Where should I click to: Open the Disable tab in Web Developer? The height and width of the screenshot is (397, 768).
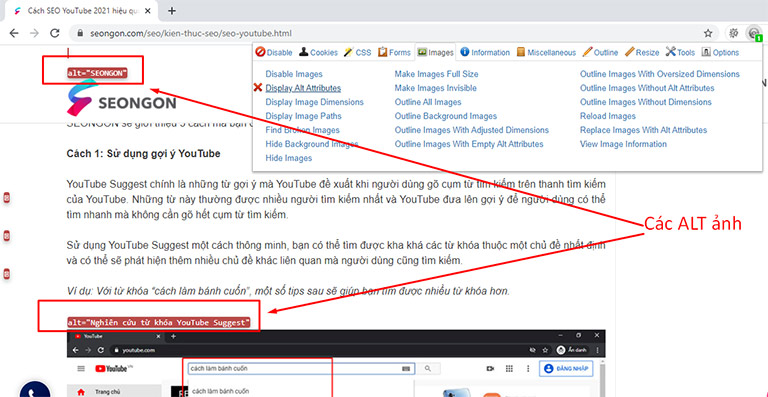274,52
